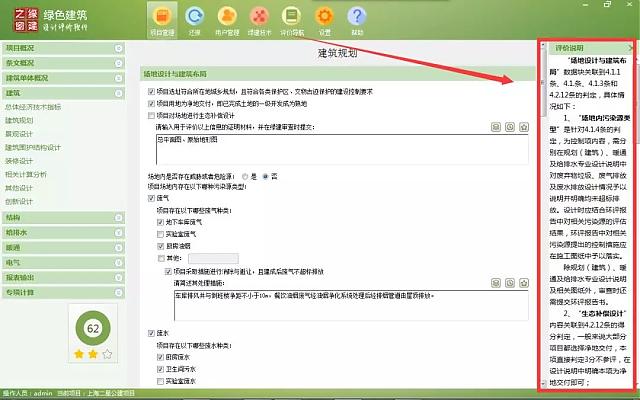This screenshot has width=640, height=400.
Task: Open 装修设计 in the sidebar
Action: (x=19, y=161)
